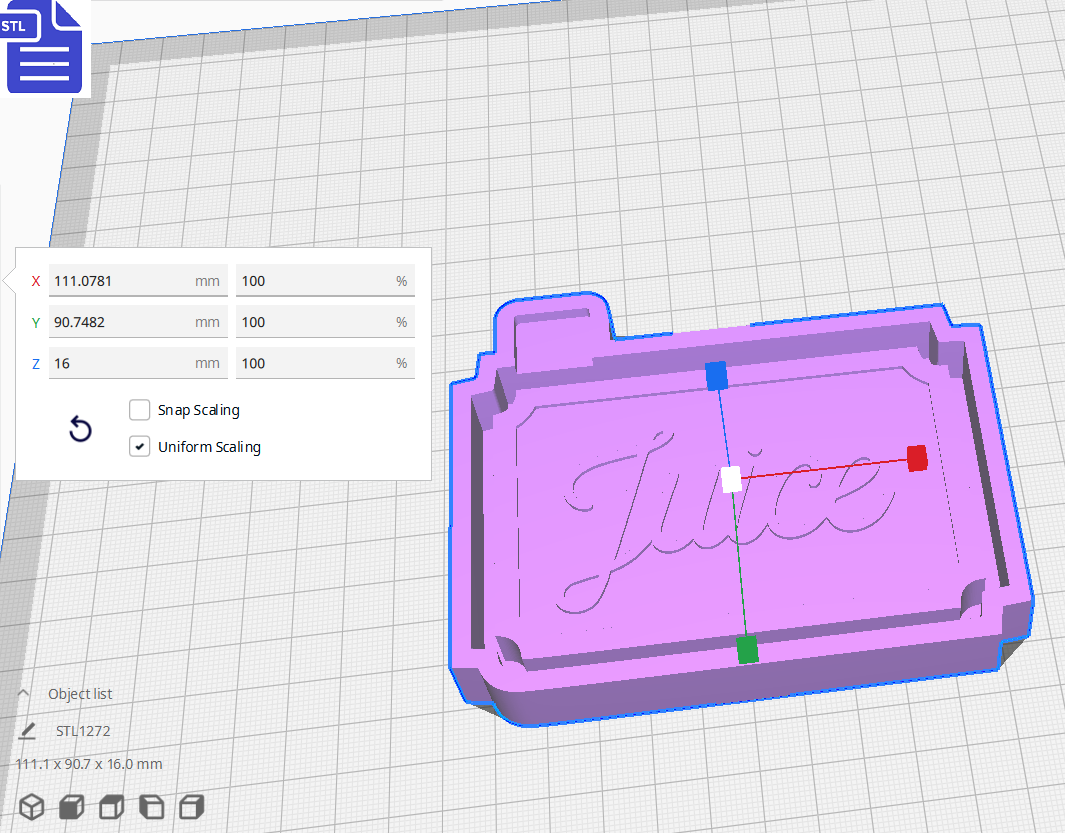Click the X percentage field showing 100
The width and height of the screenshot is (1065, 833).
pos(325,281)
